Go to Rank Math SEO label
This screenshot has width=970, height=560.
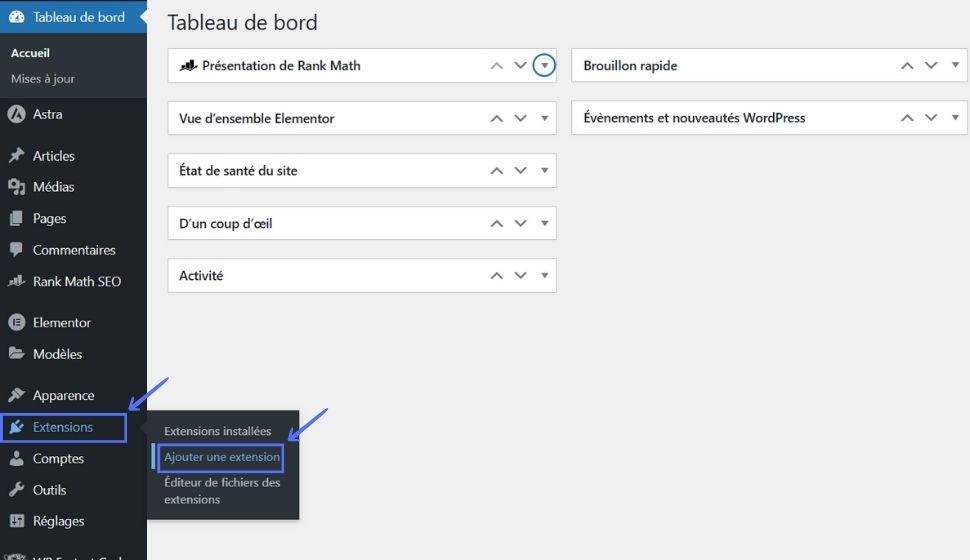coord(77,282)
